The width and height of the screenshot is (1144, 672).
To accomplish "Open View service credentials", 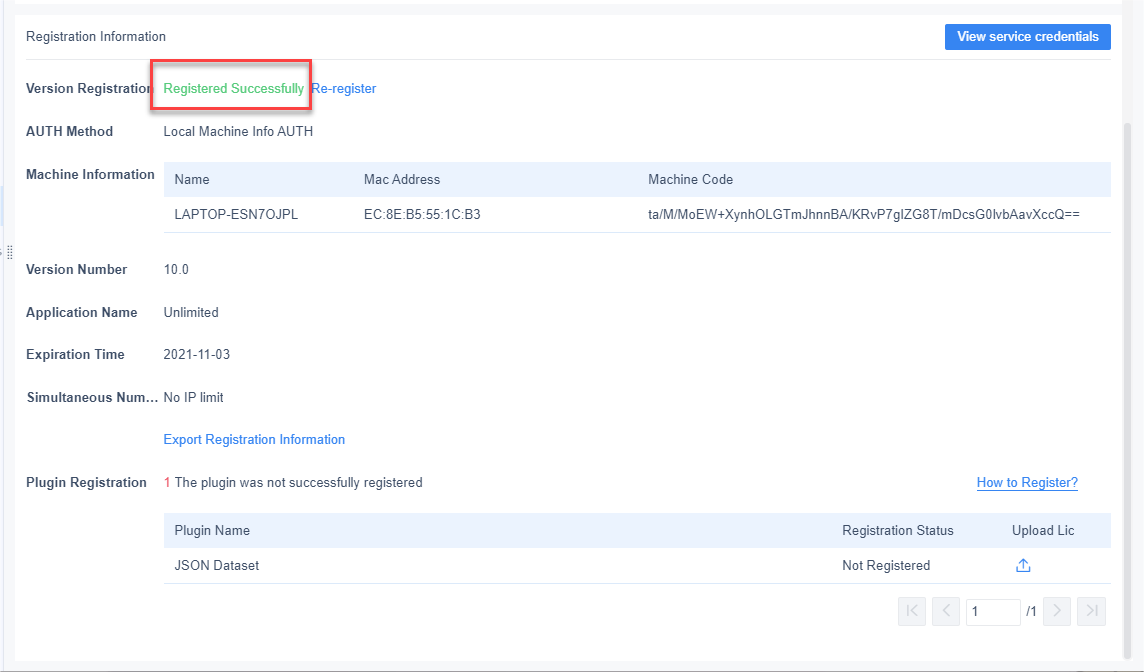I will click(1027, 36).
